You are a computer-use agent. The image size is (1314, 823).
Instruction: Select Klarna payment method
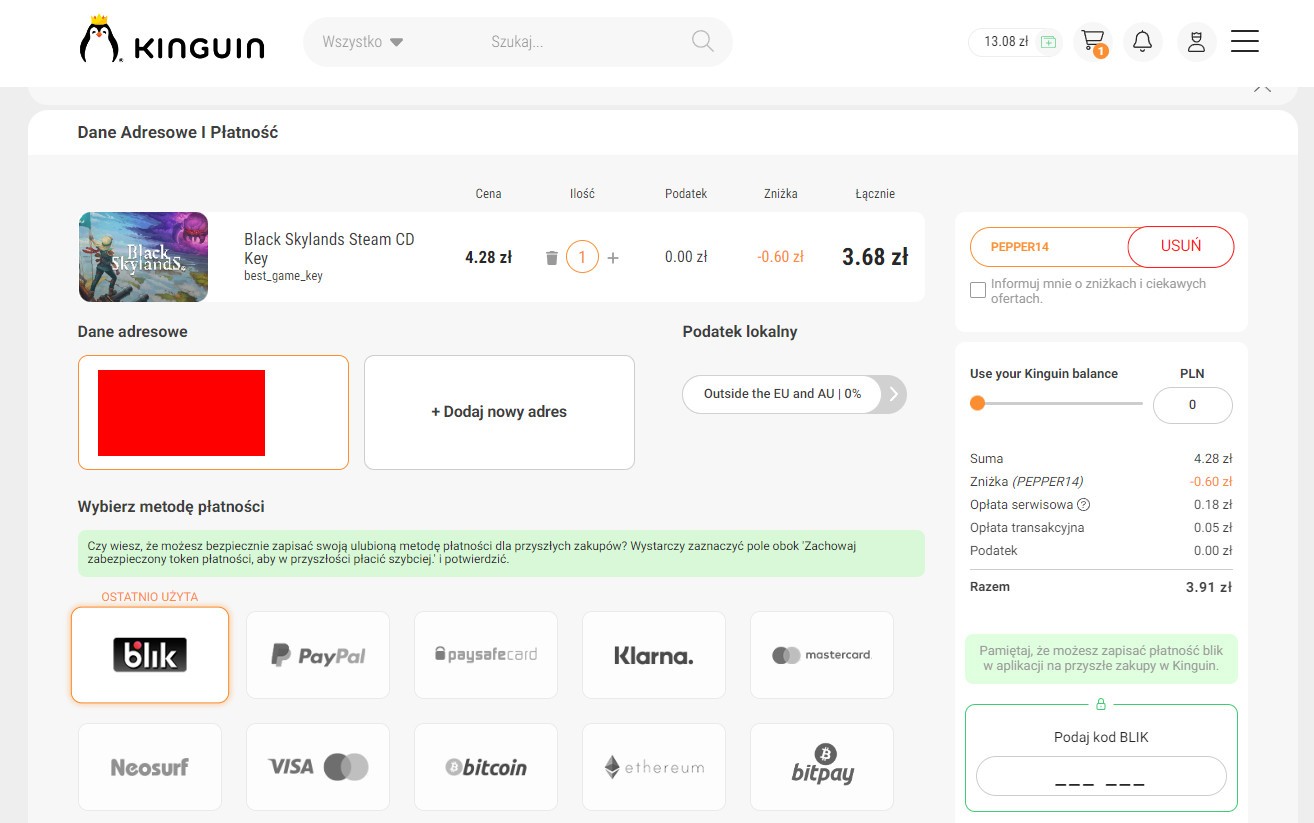coord(654,655)
